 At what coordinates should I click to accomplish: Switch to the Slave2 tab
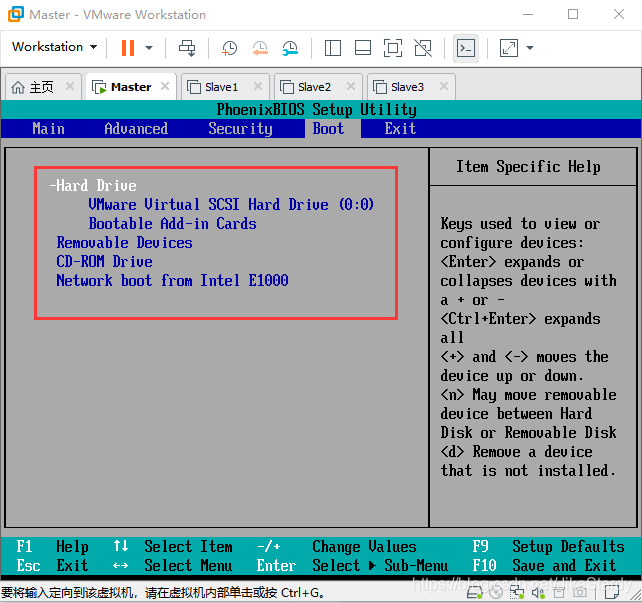318,87
